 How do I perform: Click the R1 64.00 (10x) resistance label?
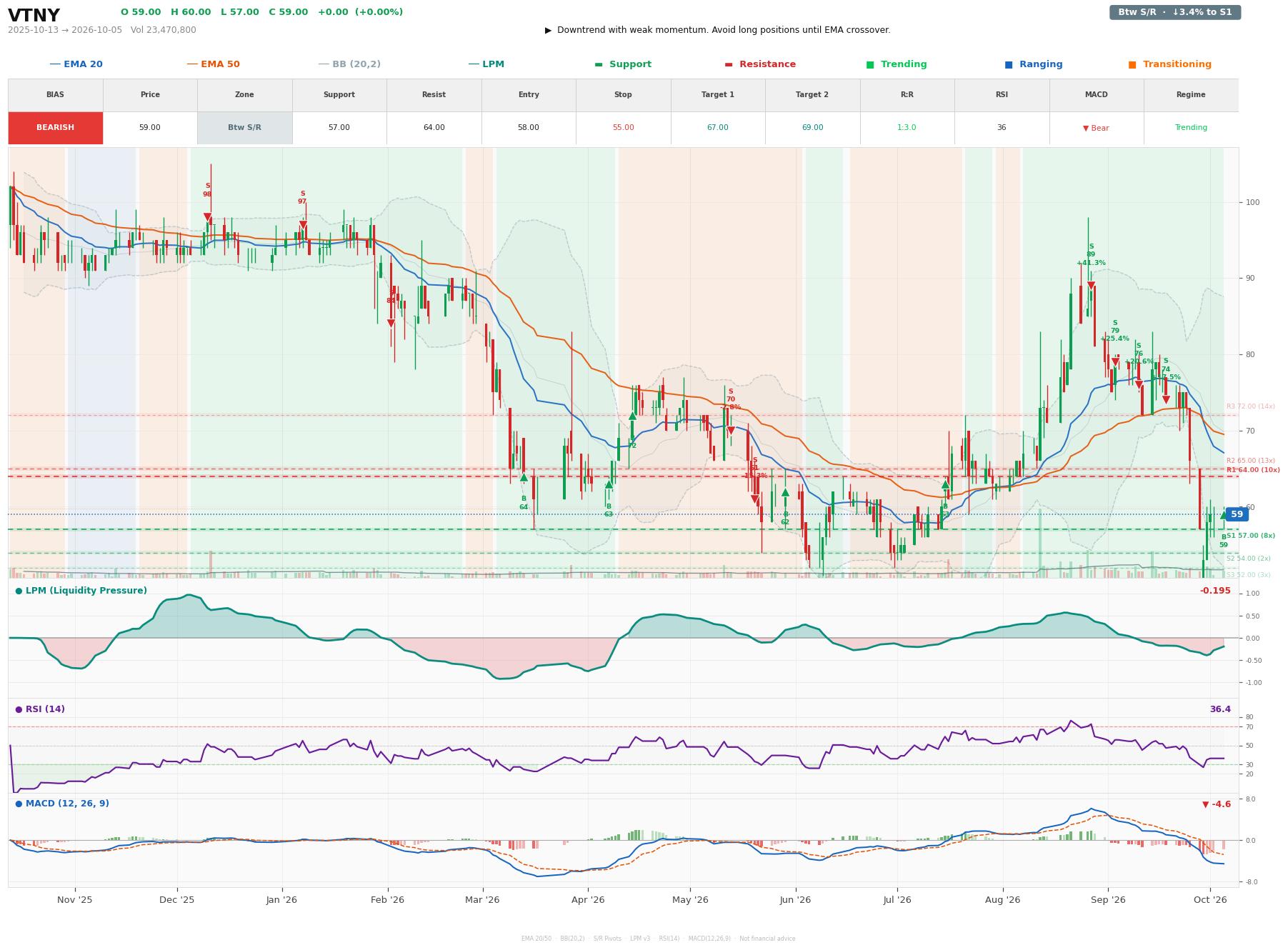[1253, 470]
